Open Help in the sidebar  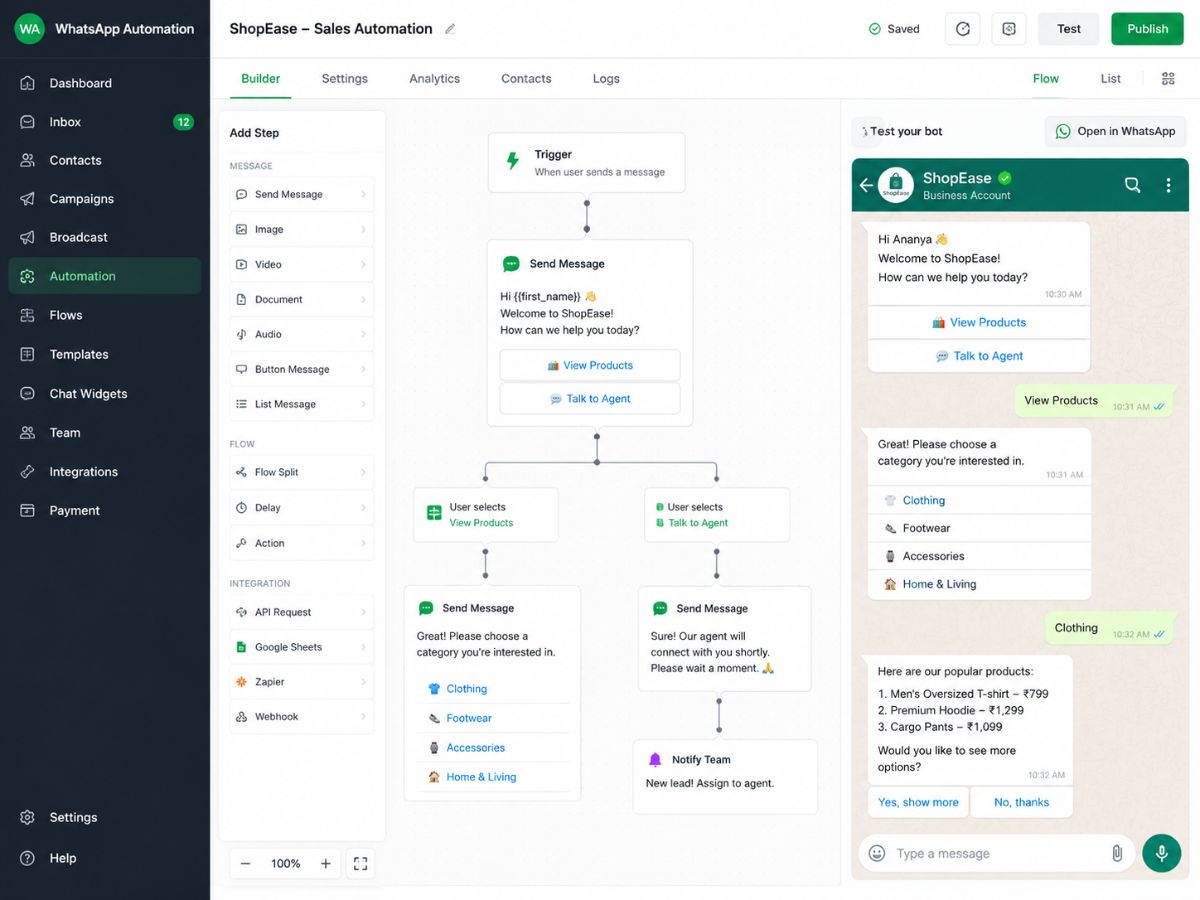(x=104, y=858)
